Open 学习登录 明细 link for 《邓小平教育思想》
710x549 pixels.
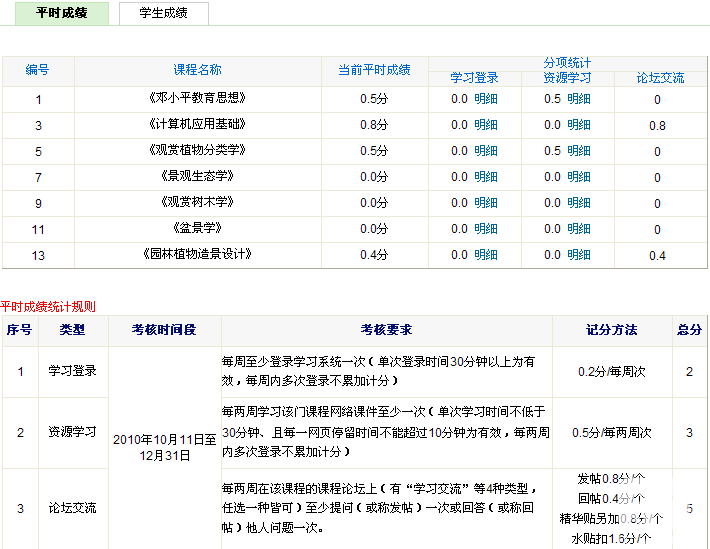[x=486, y=99]
